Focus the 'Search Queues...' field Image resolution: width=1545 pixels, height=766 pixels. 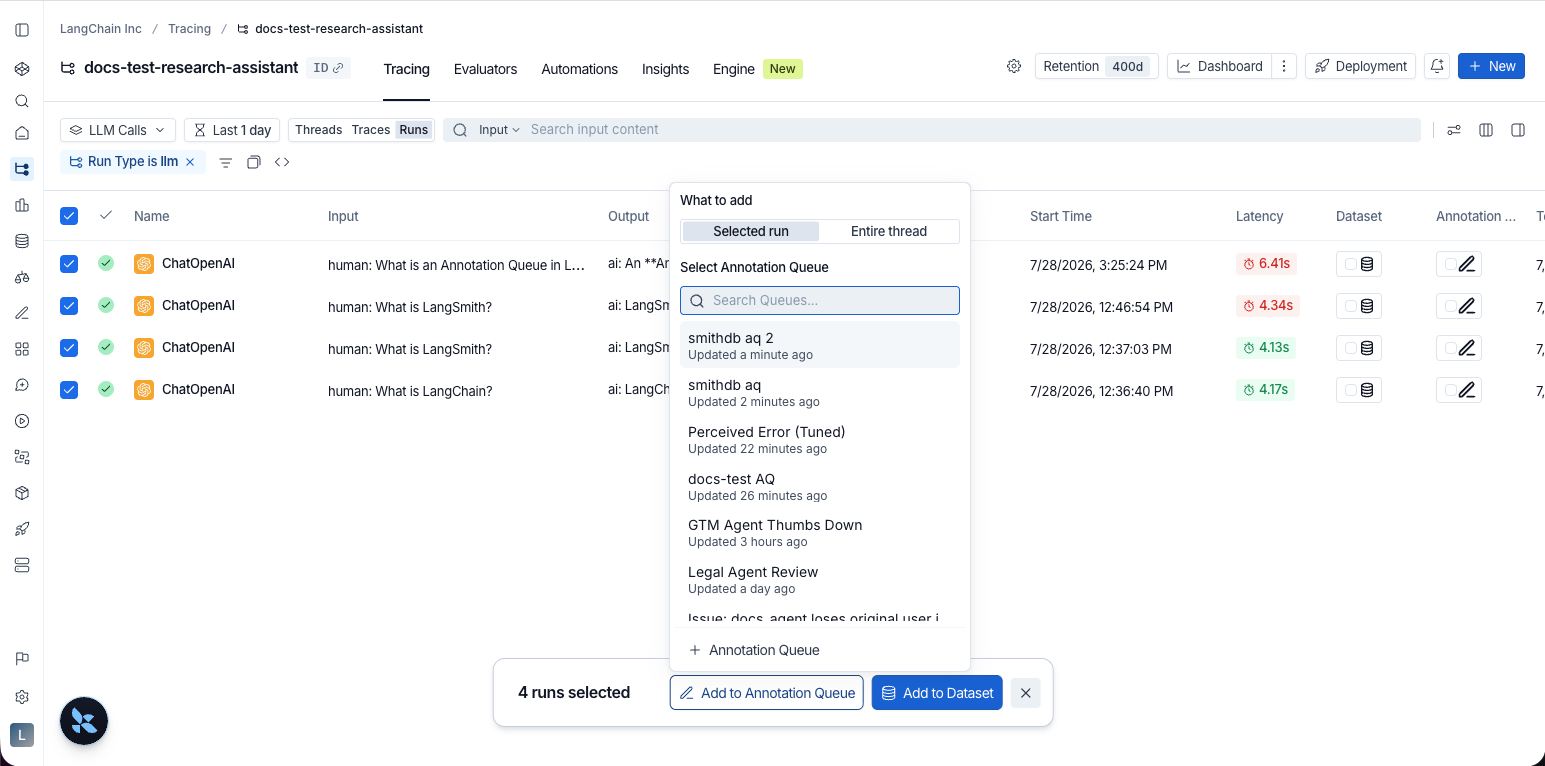(820, 300)
